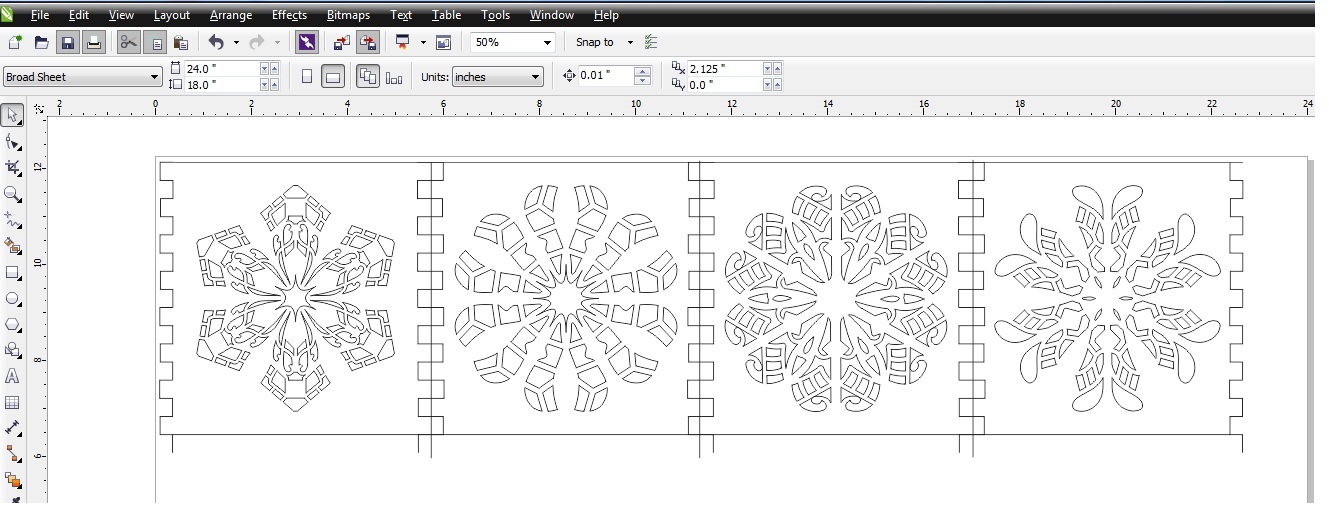Open the Window menu
The width and height of the screenshot is (1329, 522).
point(552,15)
